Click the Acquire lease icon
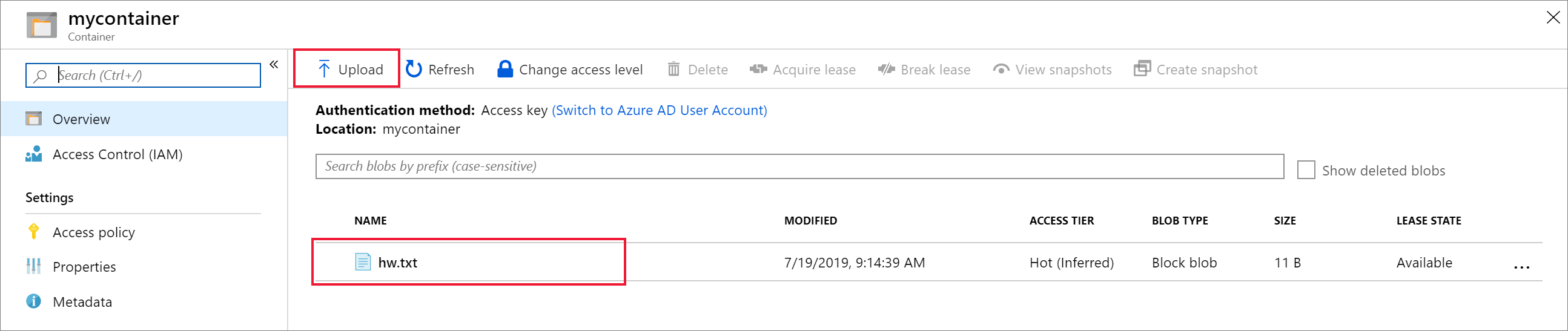 click(758, 70)
